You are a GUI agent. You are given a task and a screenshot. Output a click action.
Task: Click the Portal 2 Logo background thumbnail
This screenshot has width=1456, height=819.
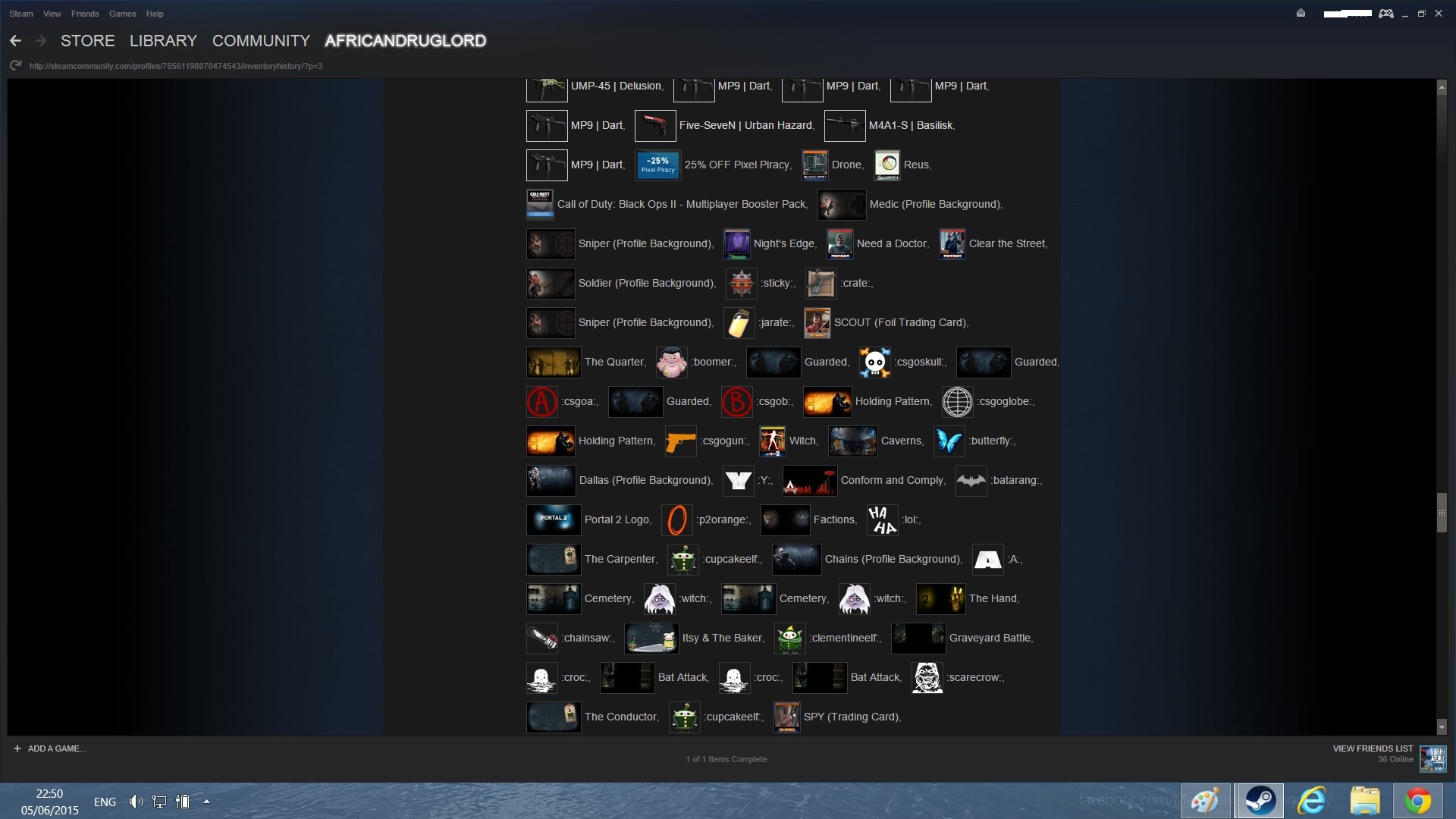554,520
